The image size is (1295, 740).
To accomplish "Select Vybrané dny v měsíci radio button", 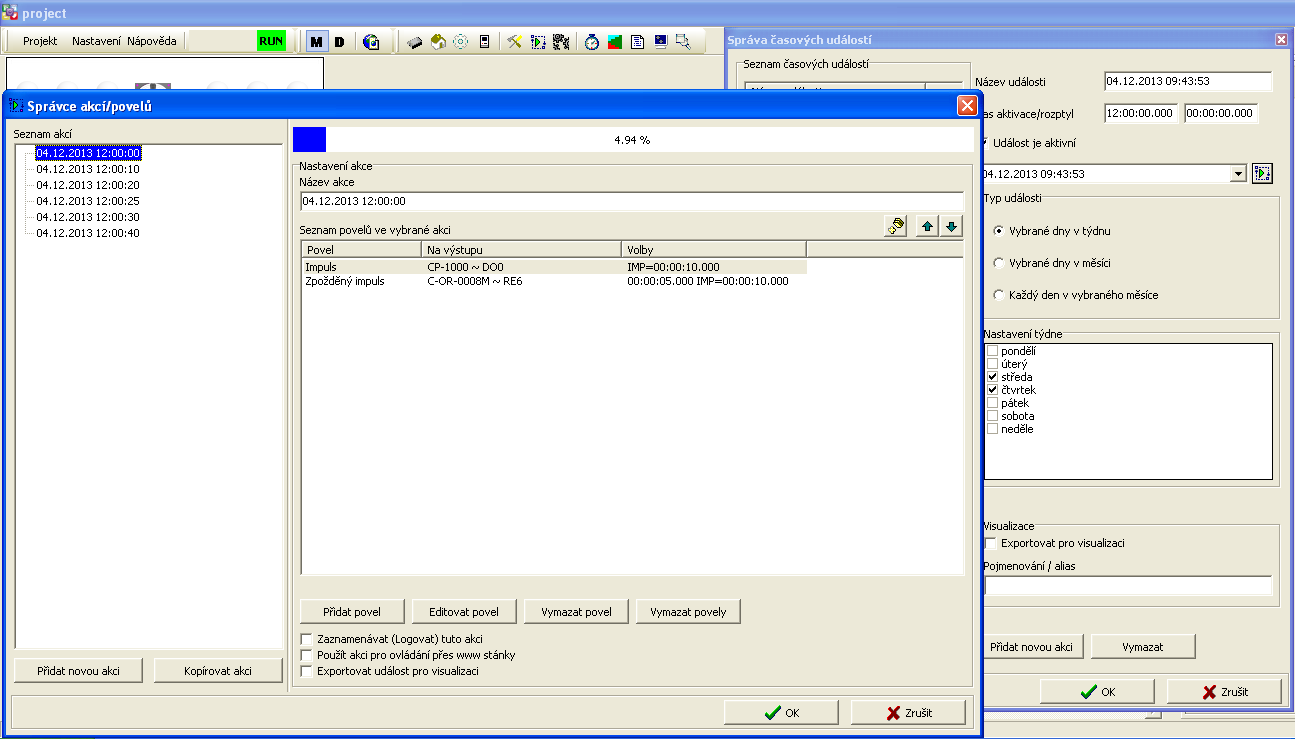I will pyautogui.click(x=998, y=263).
